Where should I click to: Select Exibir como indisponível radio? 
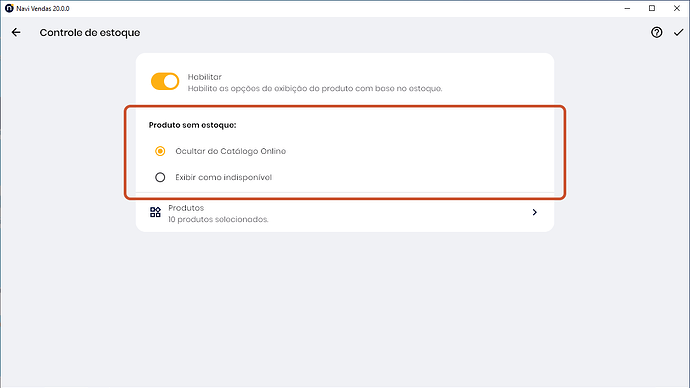click(x=160, y=177)
